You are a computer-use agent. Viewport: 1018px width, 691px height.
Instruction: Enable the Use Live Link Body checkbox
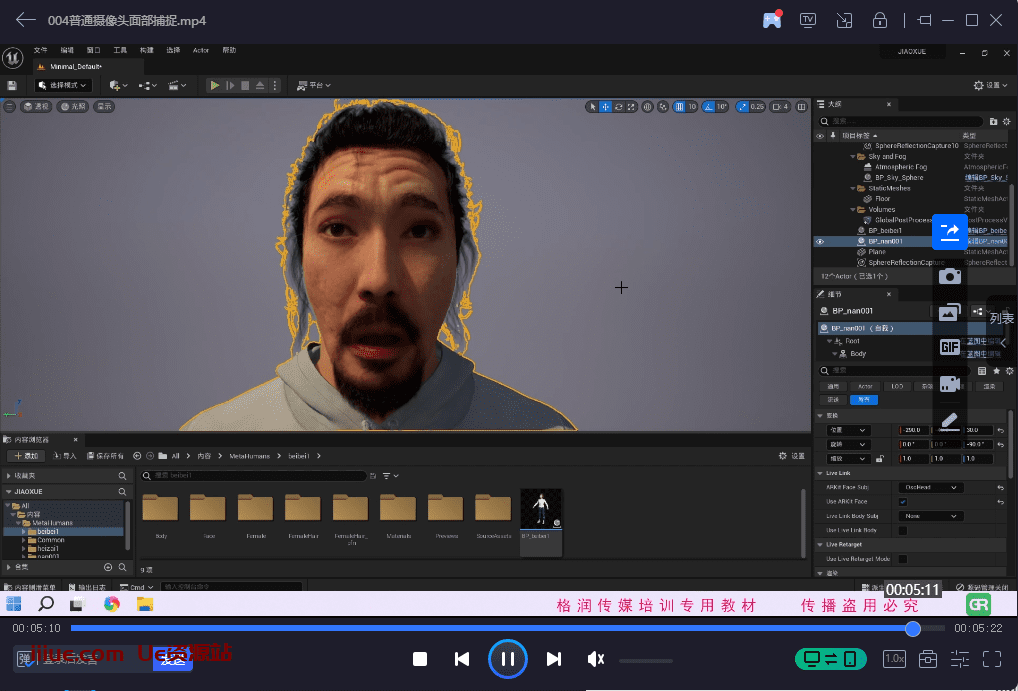(x=903, y=530)
